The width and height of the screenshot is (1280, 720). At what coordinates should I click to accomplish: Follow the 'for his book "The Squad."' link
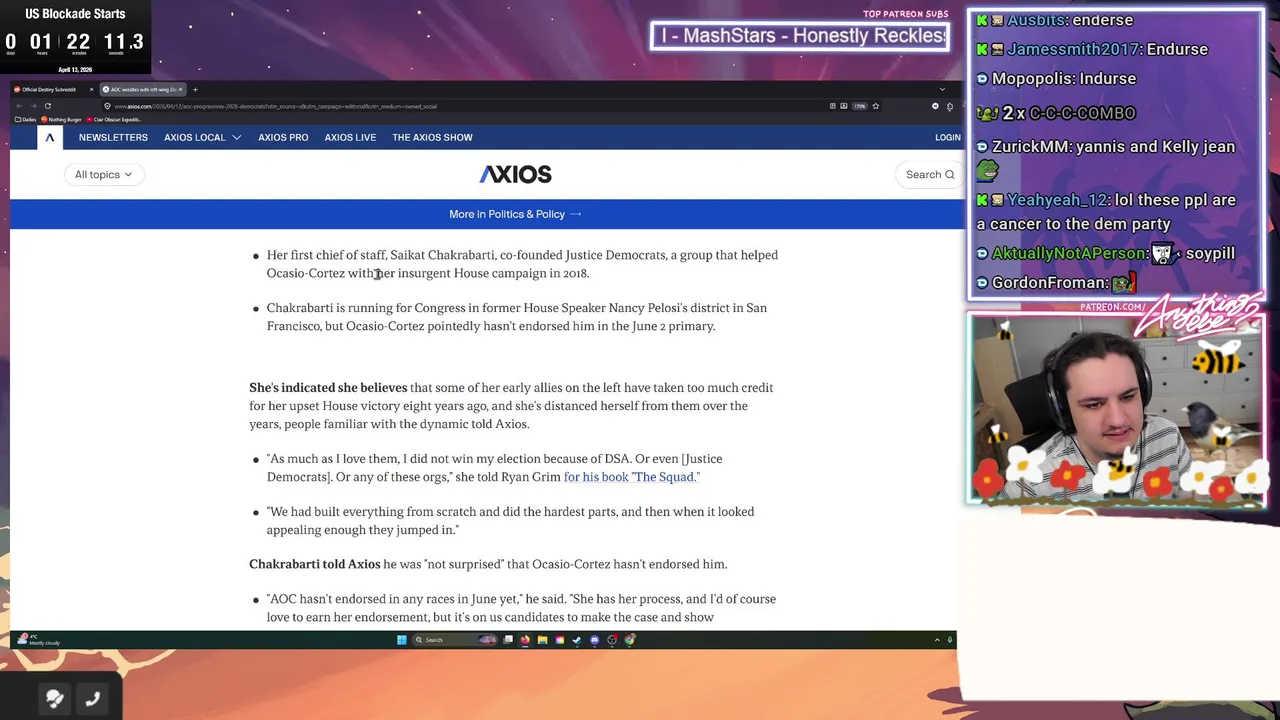point(631,477)
